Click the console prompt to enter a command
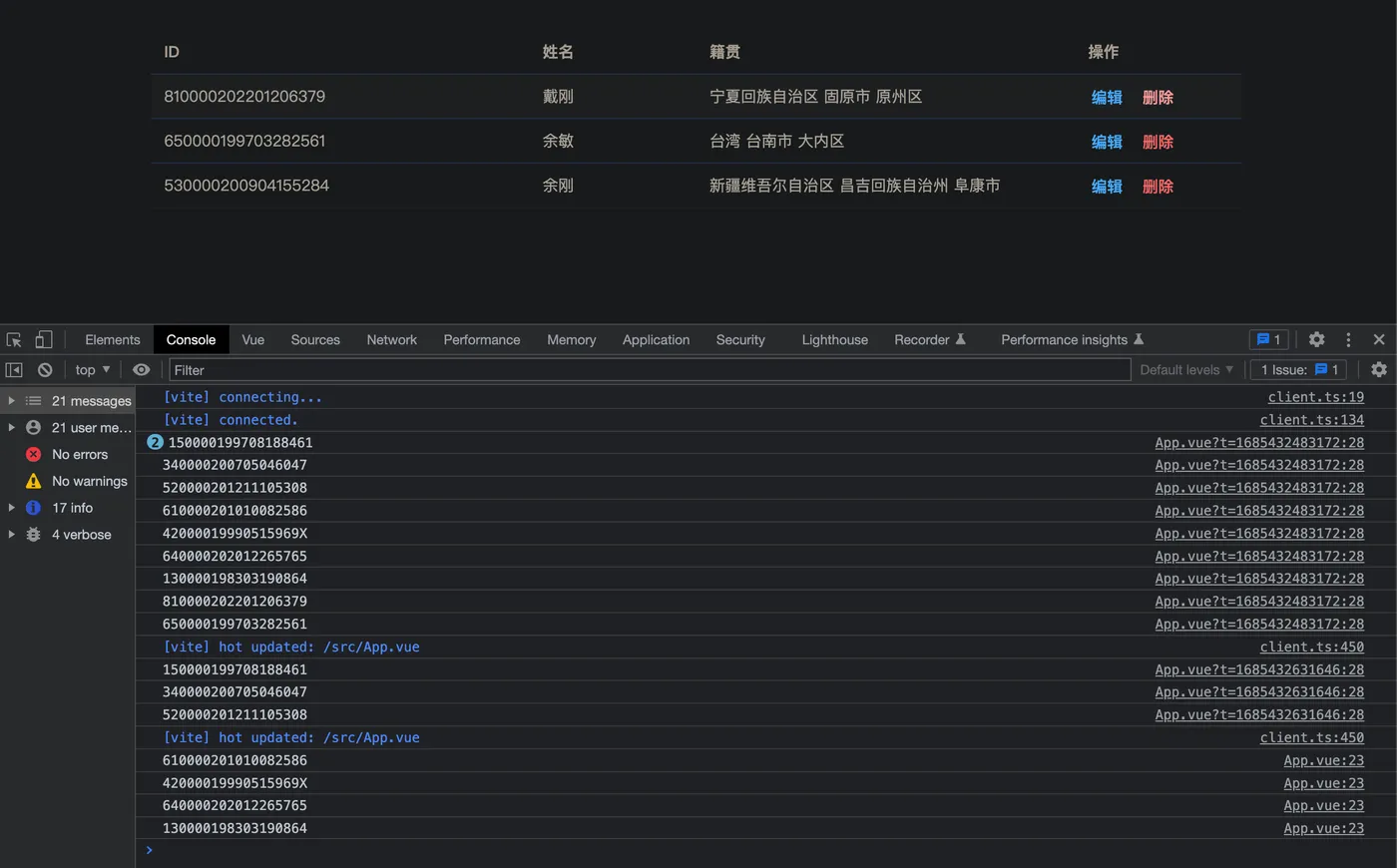This screenshot has height=868, width=1397. point(399,850)
